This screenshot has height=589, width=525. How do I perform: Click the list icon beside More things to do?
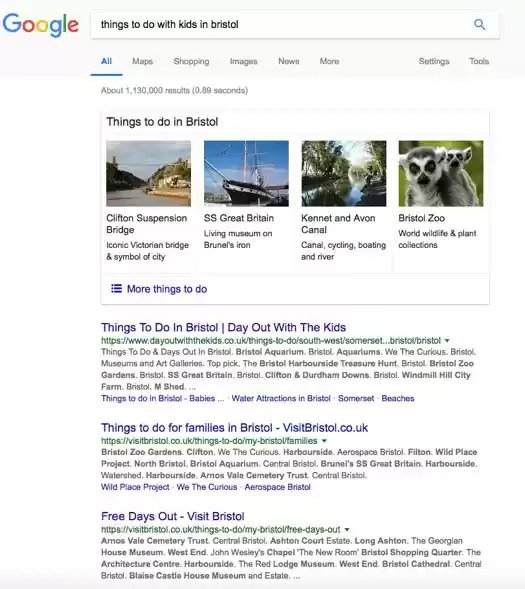[116, 288]
